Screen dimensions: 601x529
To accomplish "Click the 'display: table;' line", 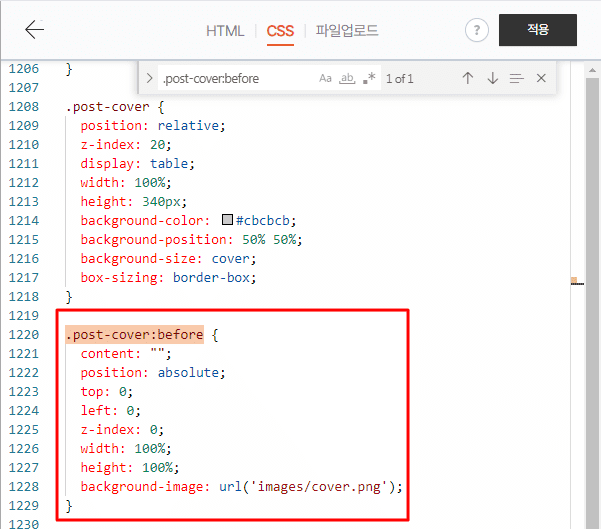I will pos(138,164).
